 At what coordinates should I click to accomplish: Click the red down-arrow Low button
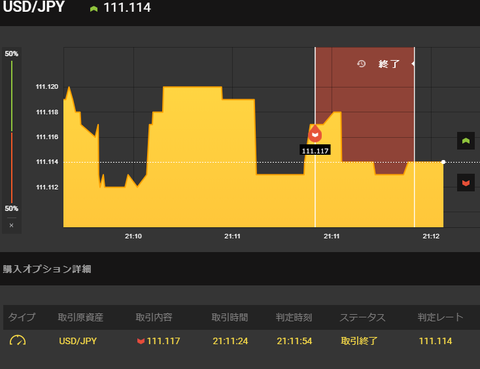coord(466,183)
